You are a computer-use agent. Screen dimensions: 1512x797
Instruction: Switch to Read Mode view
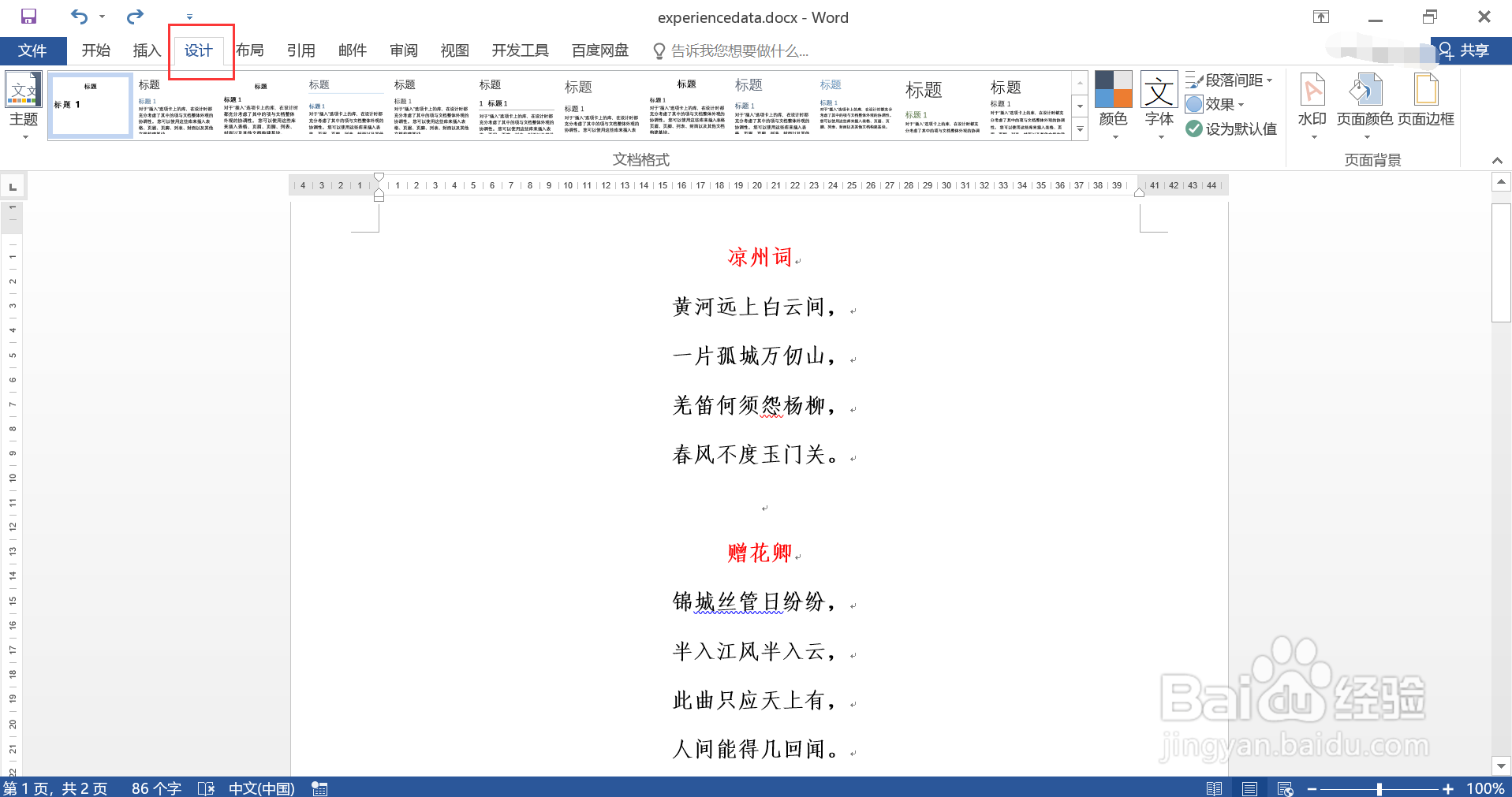click(1215, 788)
